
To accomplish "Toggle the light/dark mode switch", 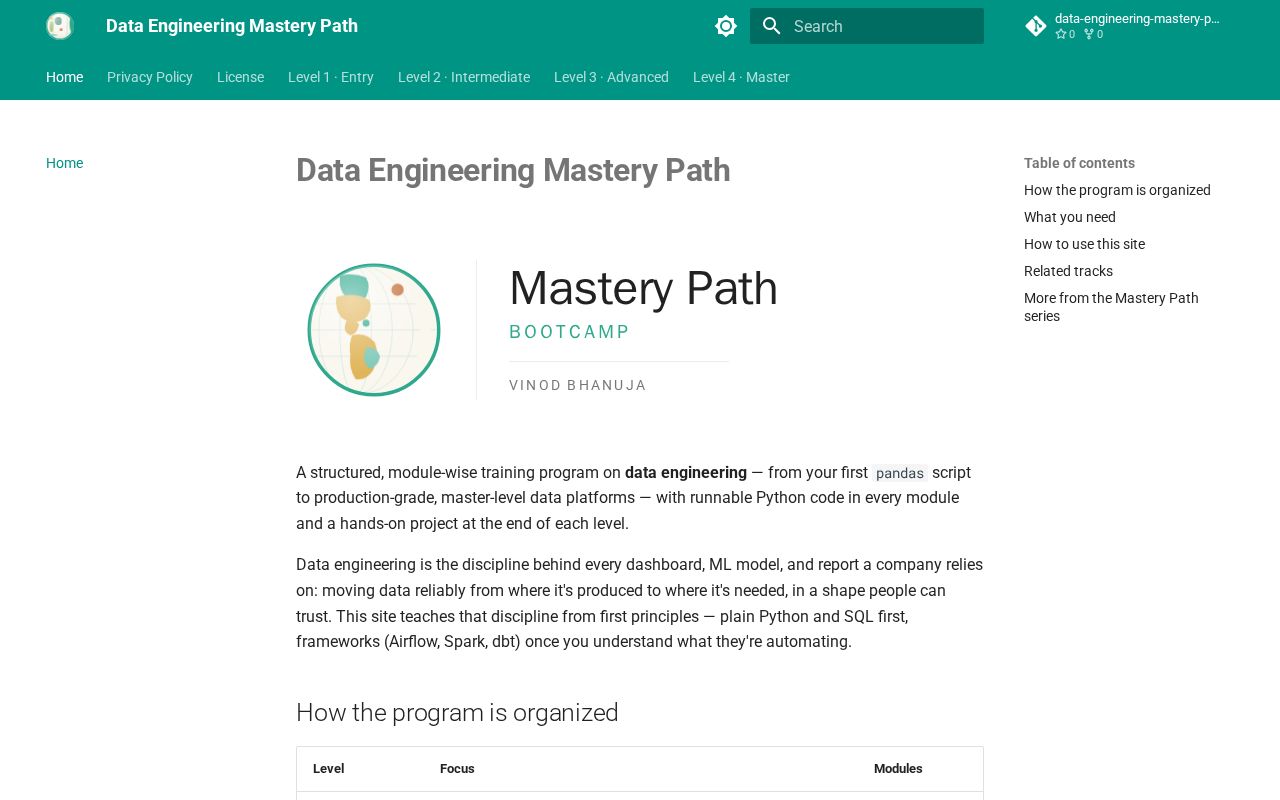I will pyautogui.click(x=726, y=26).
